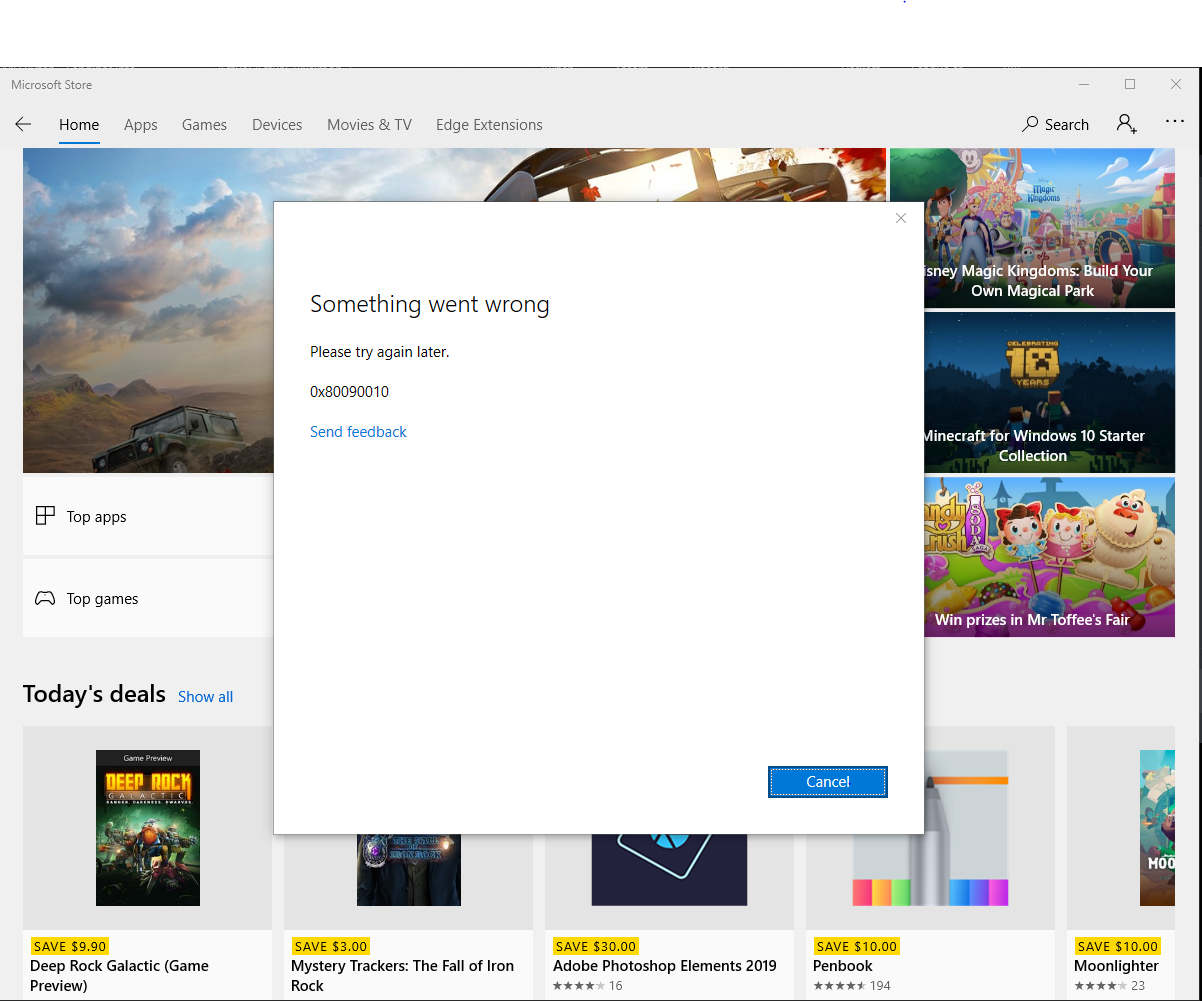The height and width of the screenshot is (1001, 1202).
Task: Open the Edge Extensions tab
Action: point(489,125)
